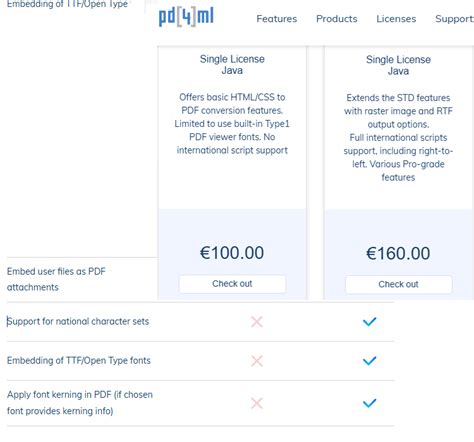
Task: Click the pd4ml logo
Action: (186, 17)
